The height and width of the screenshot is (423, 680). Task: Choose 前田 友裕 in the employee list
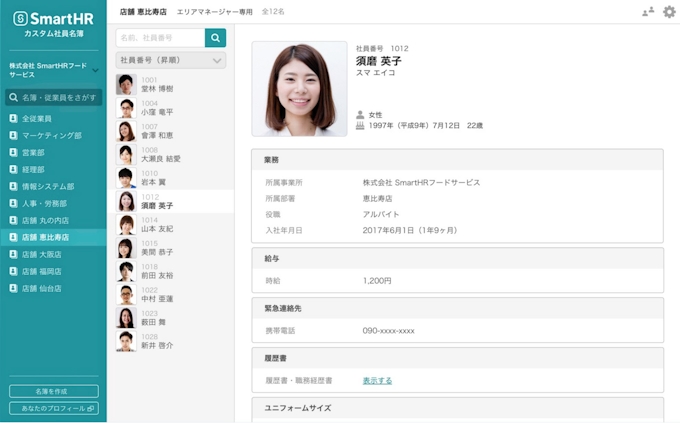pyautogui.click(x=157, y=275)
